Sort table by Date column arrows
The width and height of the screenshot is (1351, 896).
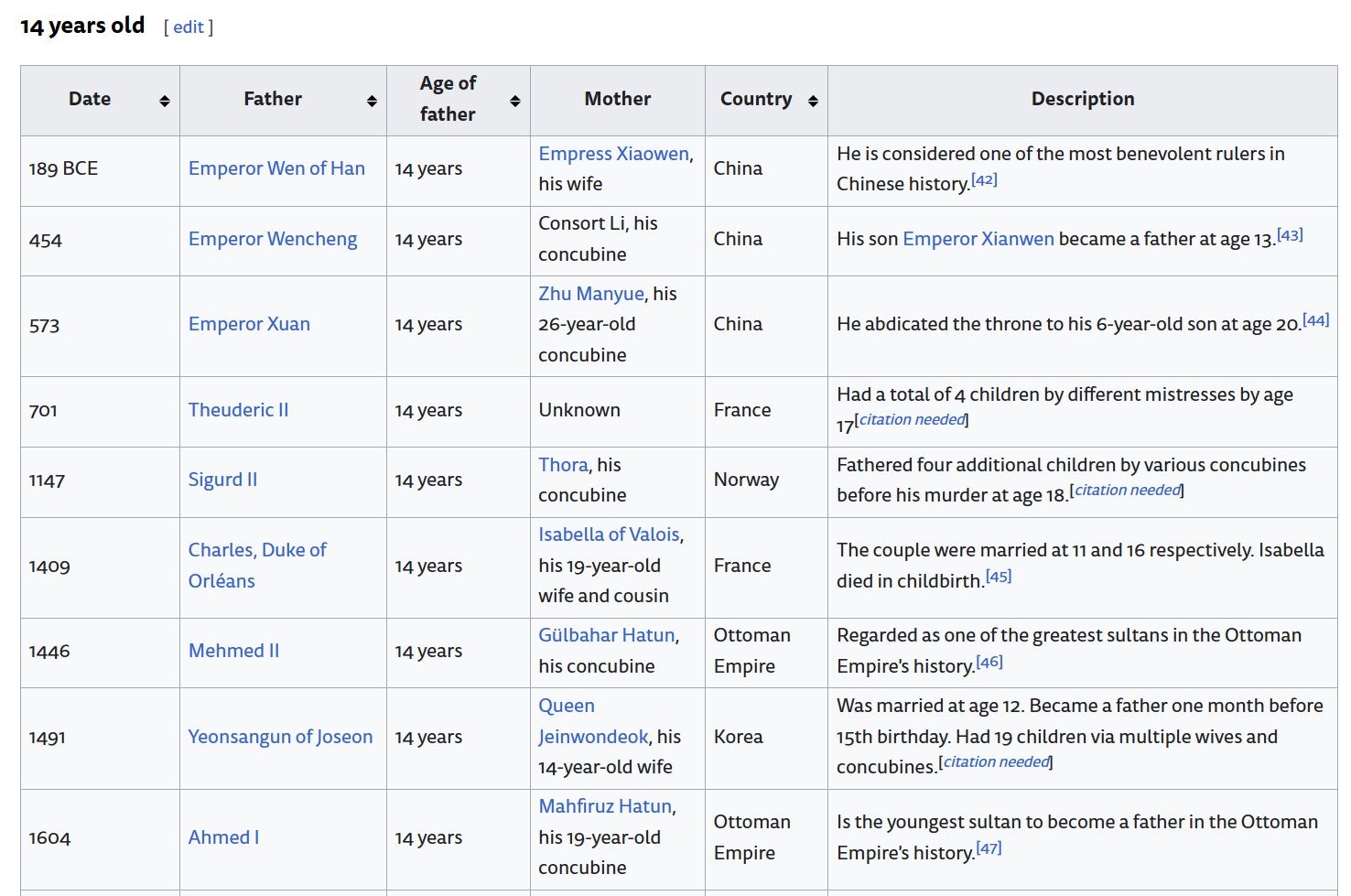click(165, 101)
